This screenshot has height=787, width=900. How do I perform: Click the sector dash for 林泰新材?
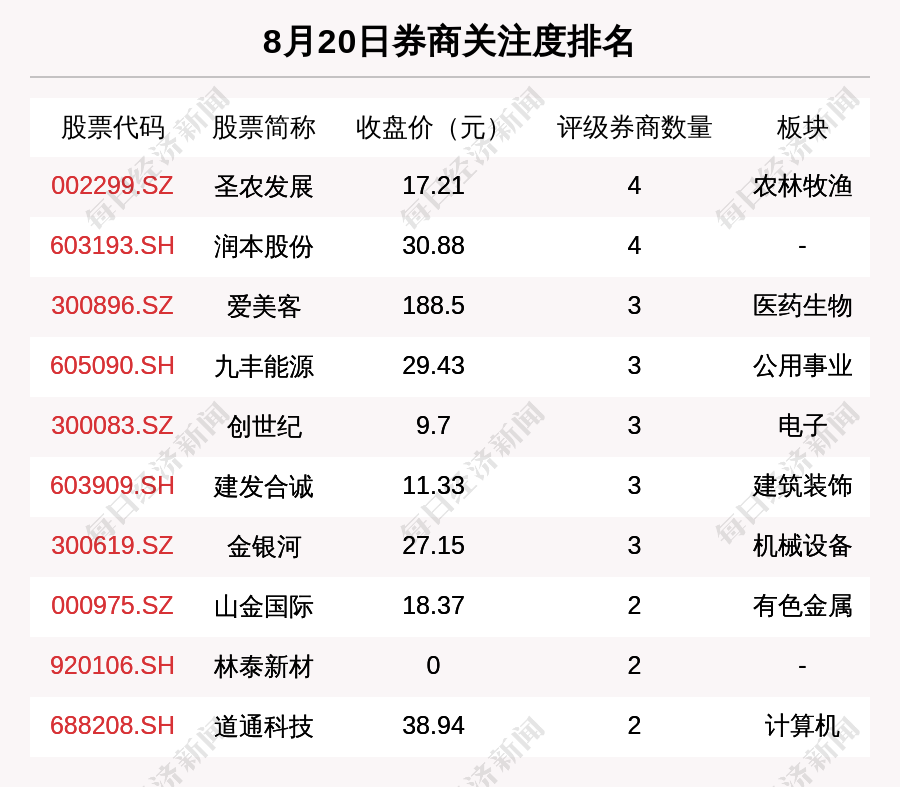[x=802, y=666]
